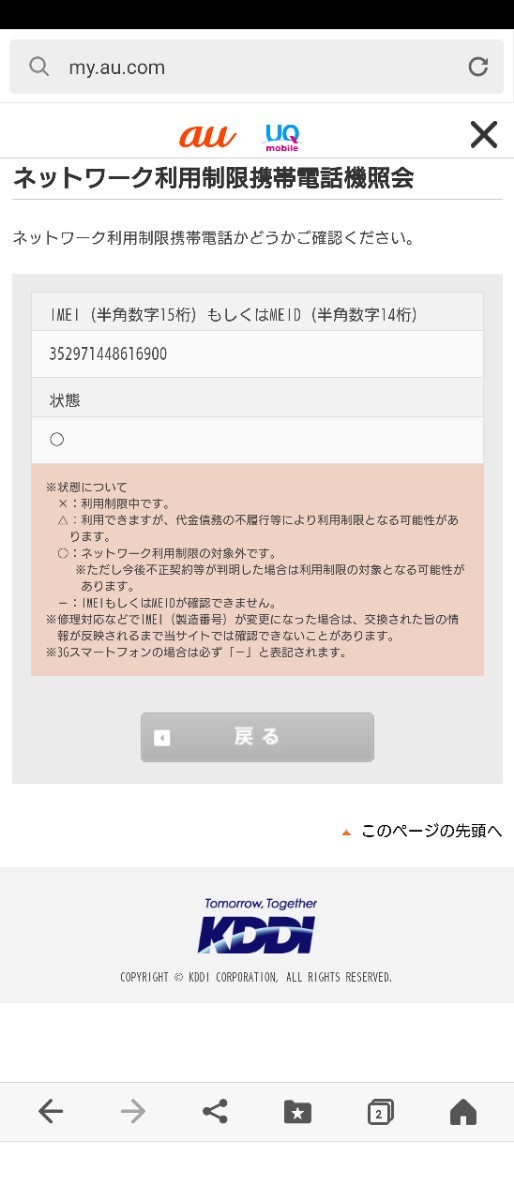Image resolution: width=514 pixels, height=1200 pixels.
Task: Show open tabs counter showing 2
Action: point(380,1112)
